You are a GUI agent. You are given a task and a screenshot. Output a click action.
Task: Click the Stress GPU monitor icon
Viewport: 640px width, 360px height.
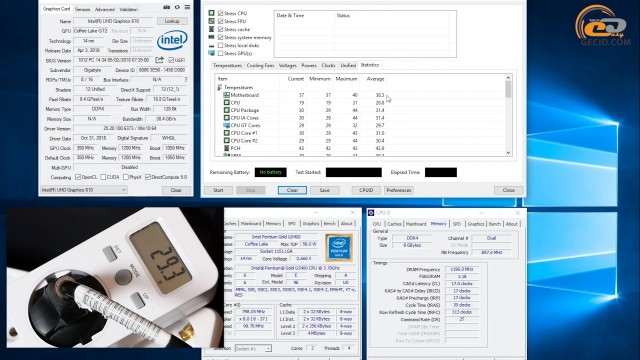click(x=211, y=53)
